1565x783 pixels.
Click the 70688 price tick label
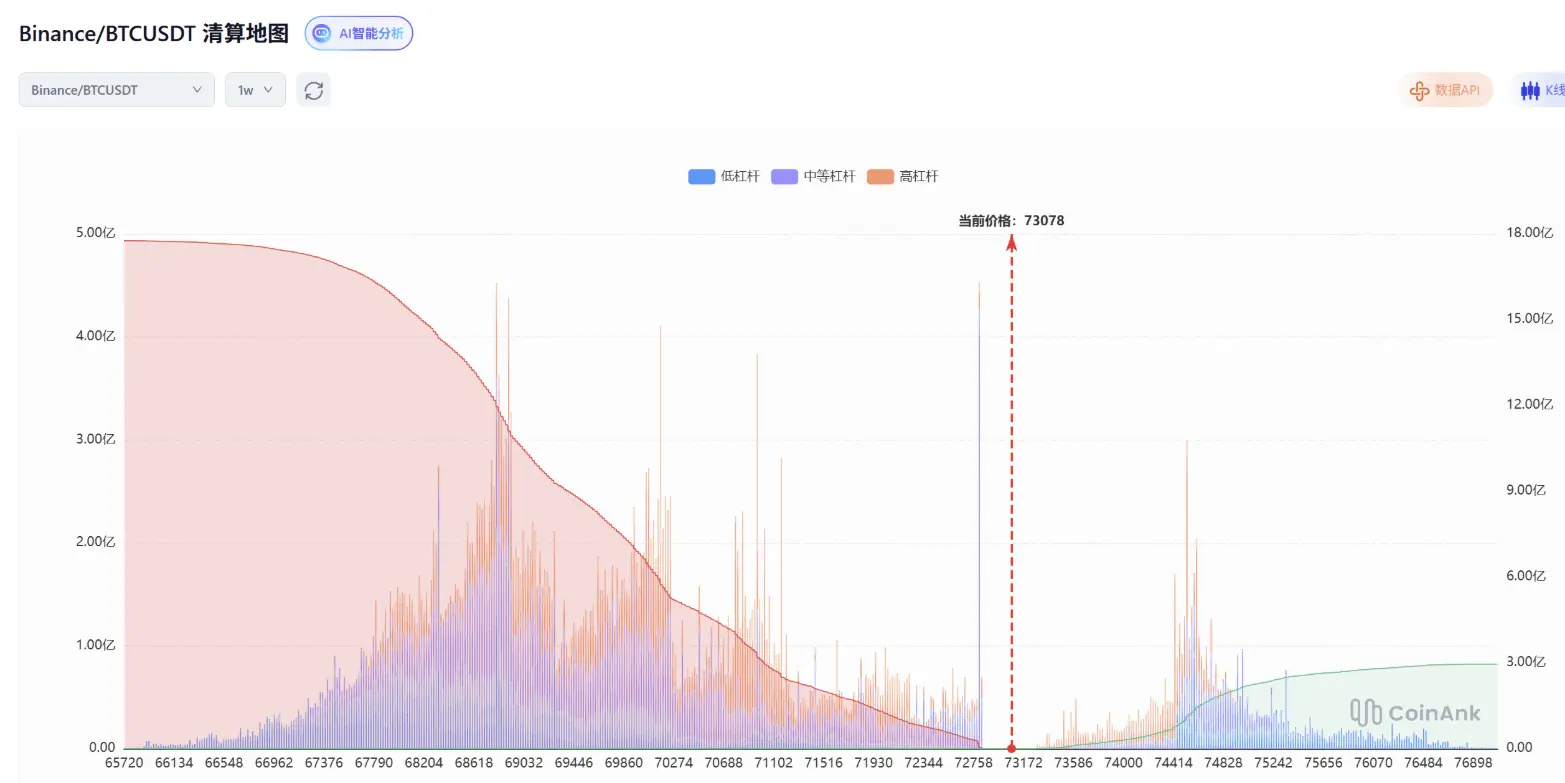[724, 763]
